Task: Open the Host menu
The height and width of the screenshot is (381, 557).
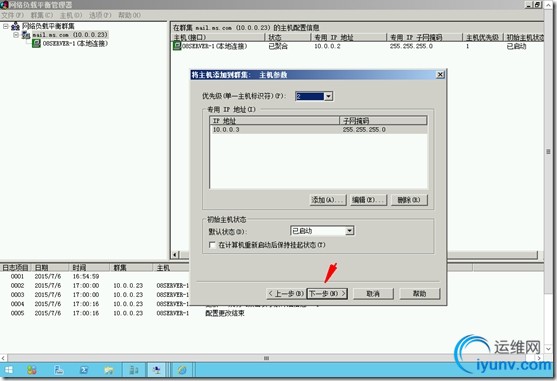Action: pyautogui.click(x=71, y=15)
